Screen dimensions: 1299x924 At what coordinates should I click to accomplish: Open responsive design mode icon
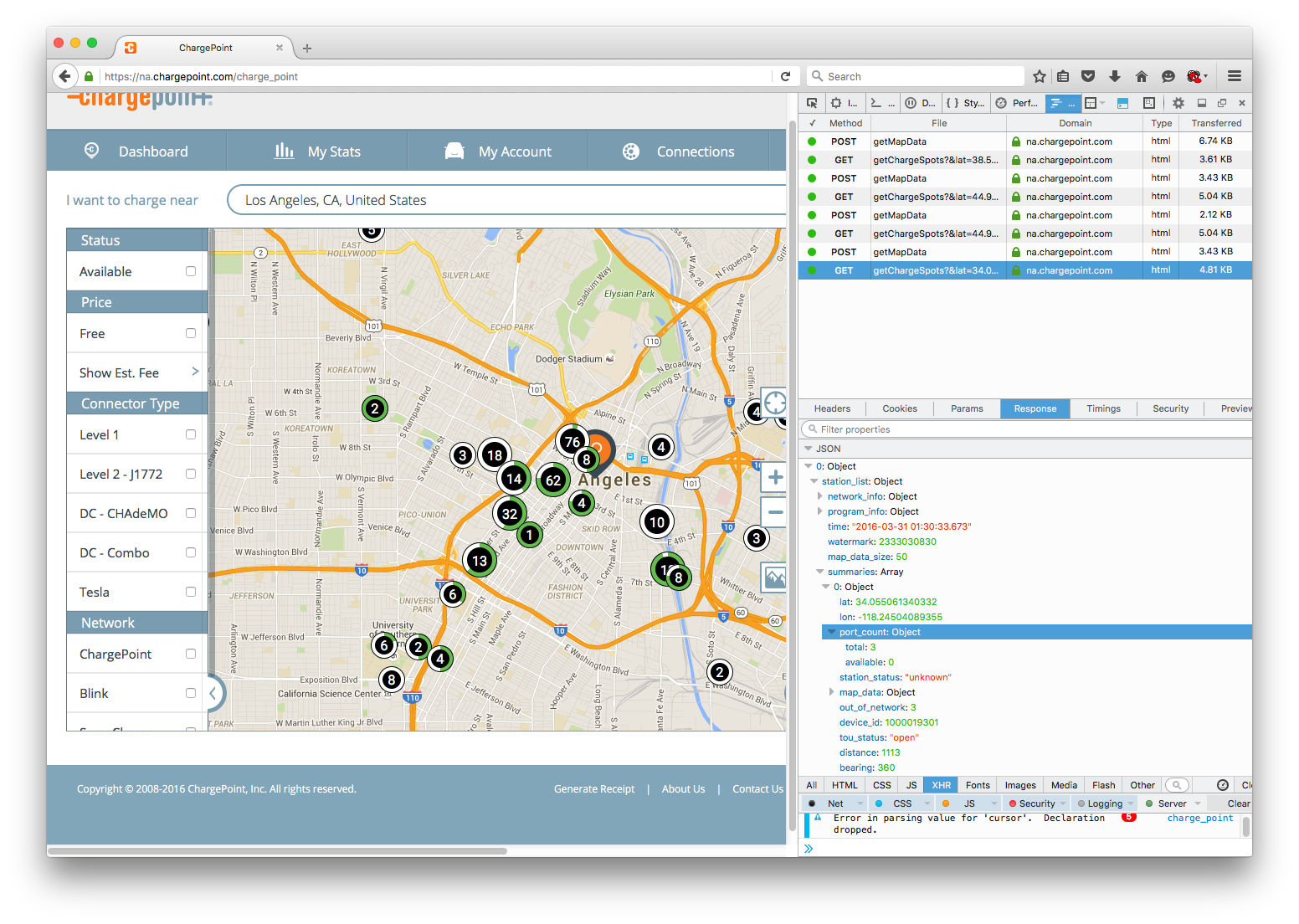pyautogui.click(x=1149, y=103)
